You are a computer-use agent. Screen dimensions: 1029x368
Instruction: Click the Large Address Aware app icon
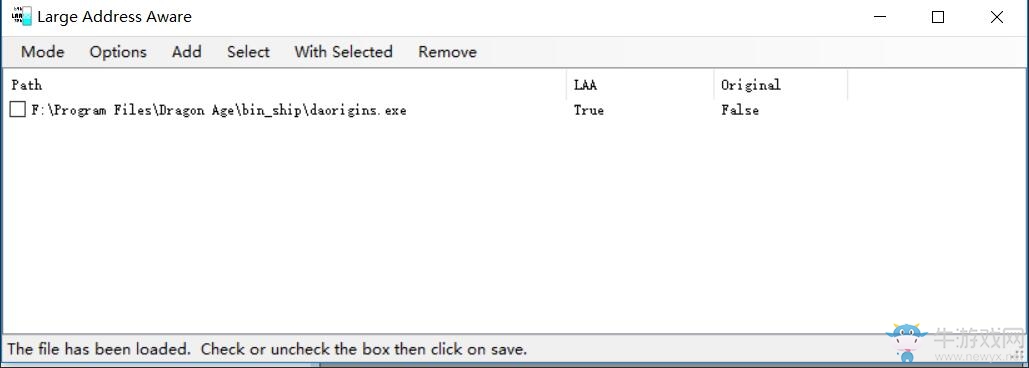tap(21, 16)
